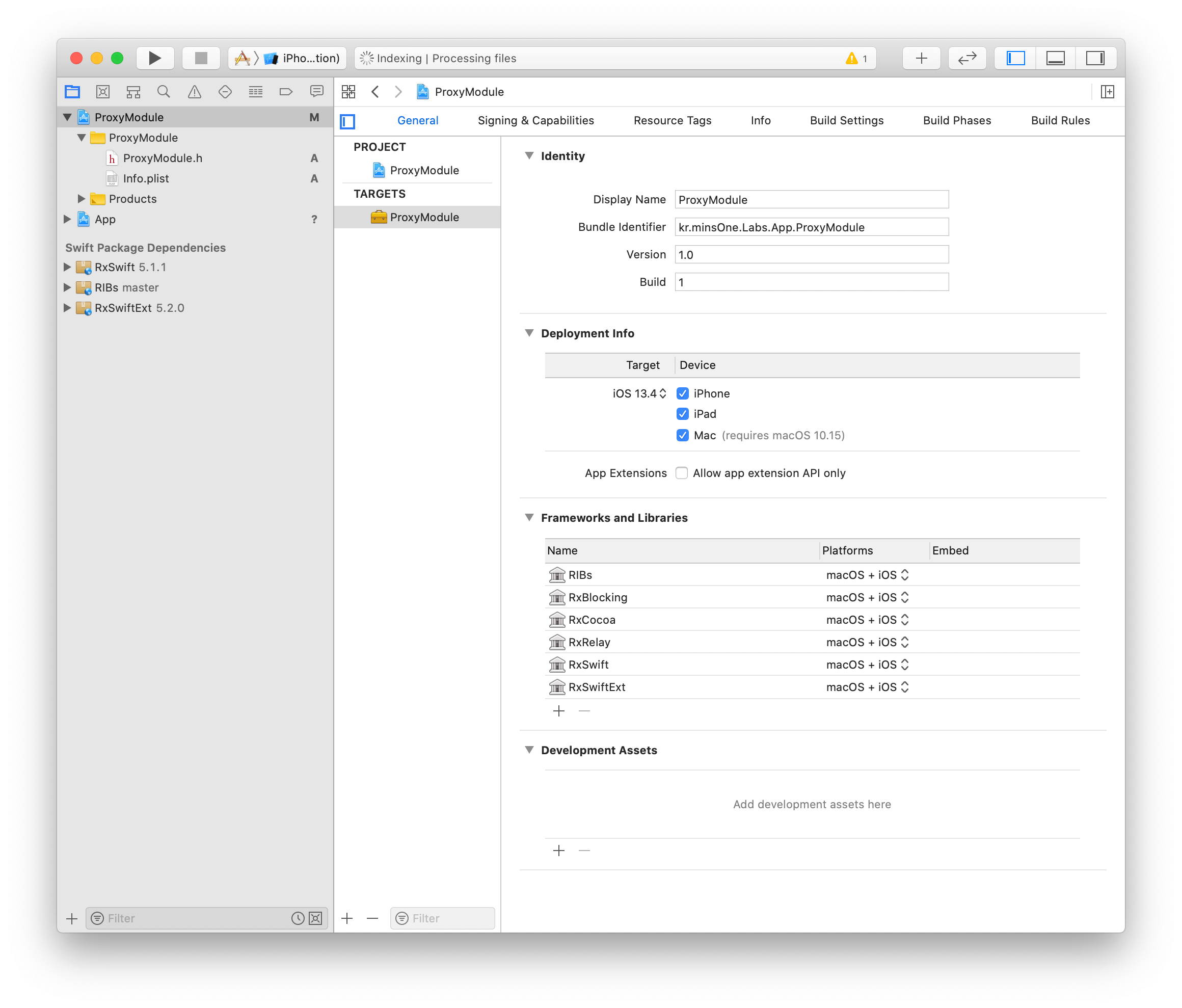This screenshot has width=1182, height=1008.
Task: Open the Report navigator speech bubble
Action: tap(316, 91)
